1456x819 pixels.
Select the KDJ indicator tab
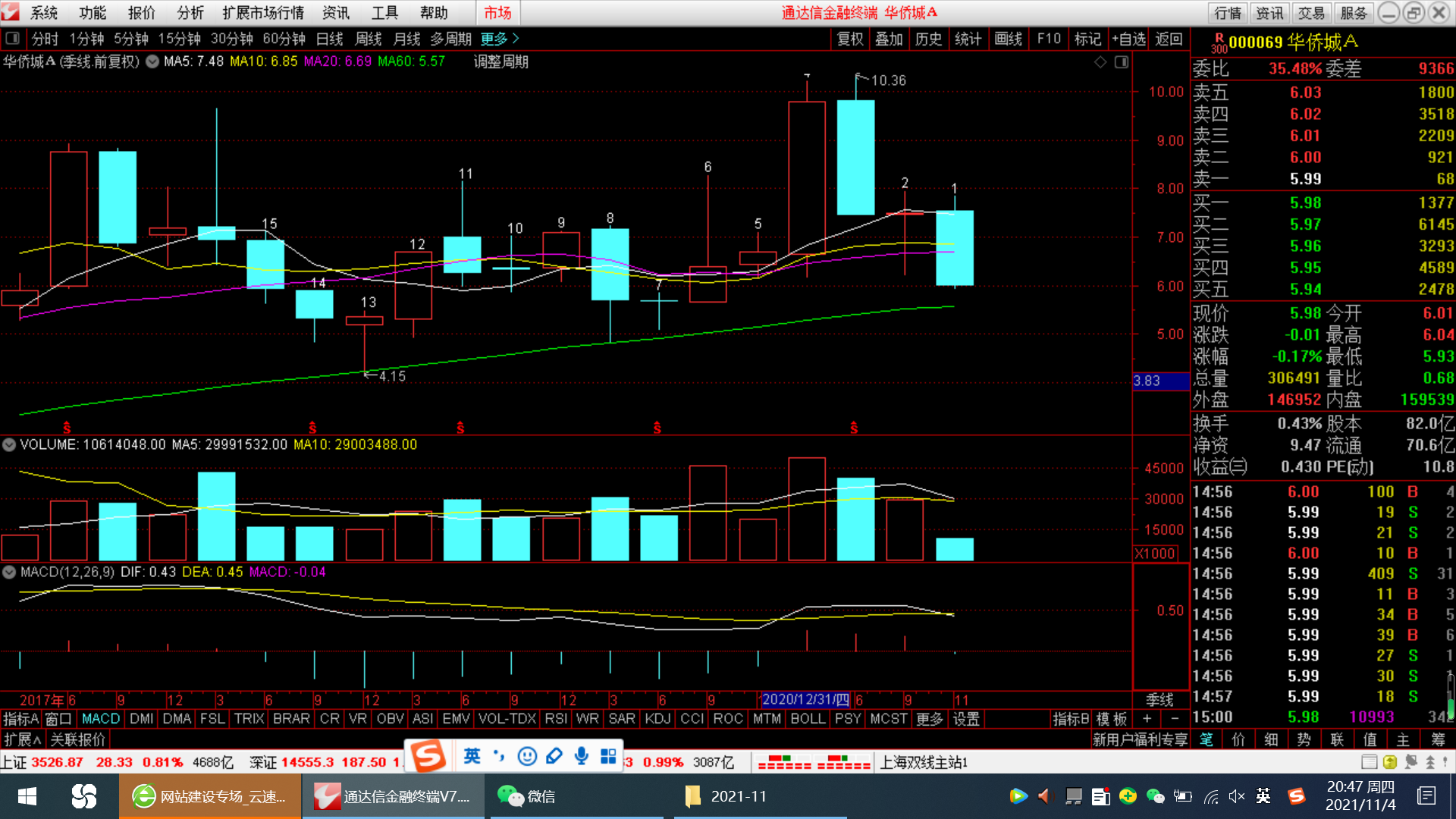click(657, 719)
